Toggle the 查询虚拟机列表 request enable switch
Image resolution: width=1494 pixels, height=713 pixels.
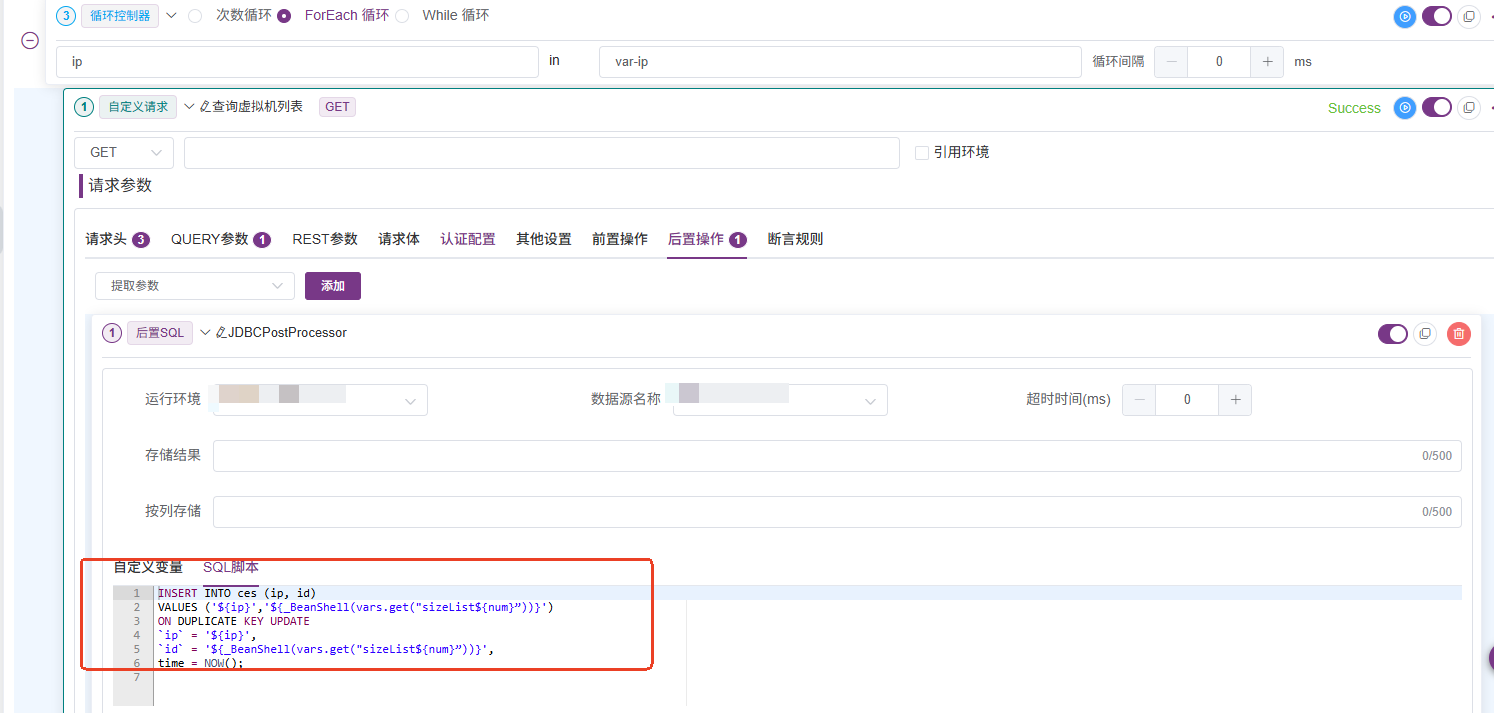tap(1436, 107)
